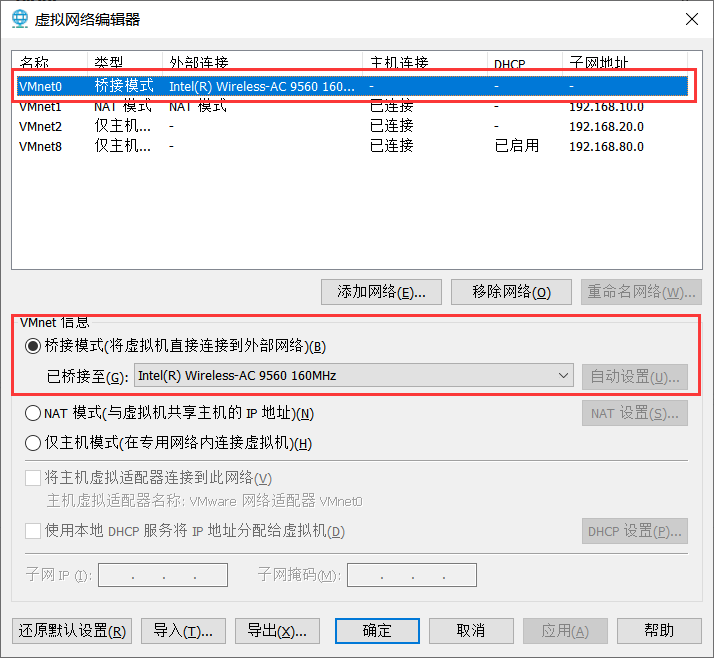Image resolution: width=714 pixels, height=658 pixels.
Task: Click the 重命名网络 button
Action: [641, 292]
